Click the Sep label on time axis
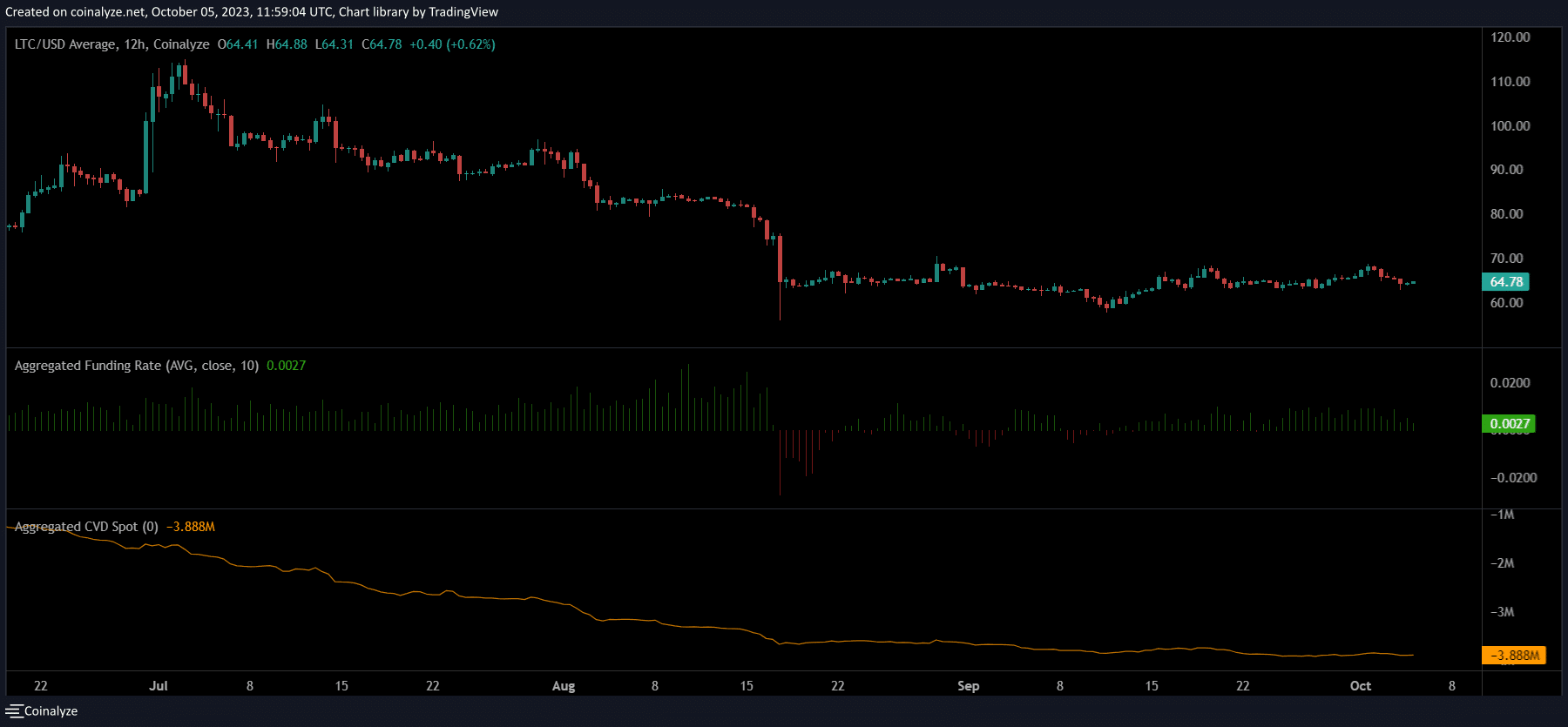 tap(968, 686)
